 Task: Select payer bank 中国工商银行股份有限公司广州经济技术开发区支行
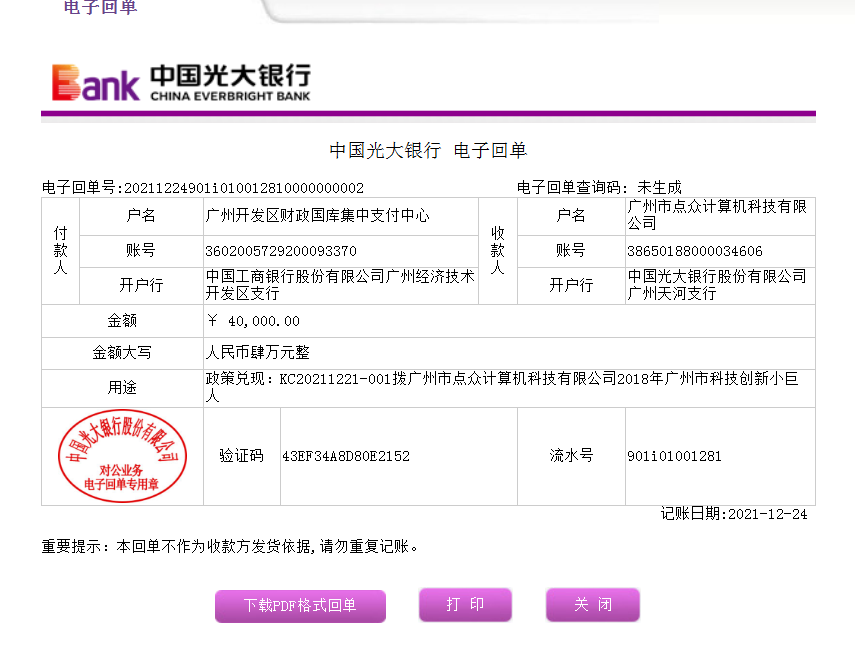point(340,285)
